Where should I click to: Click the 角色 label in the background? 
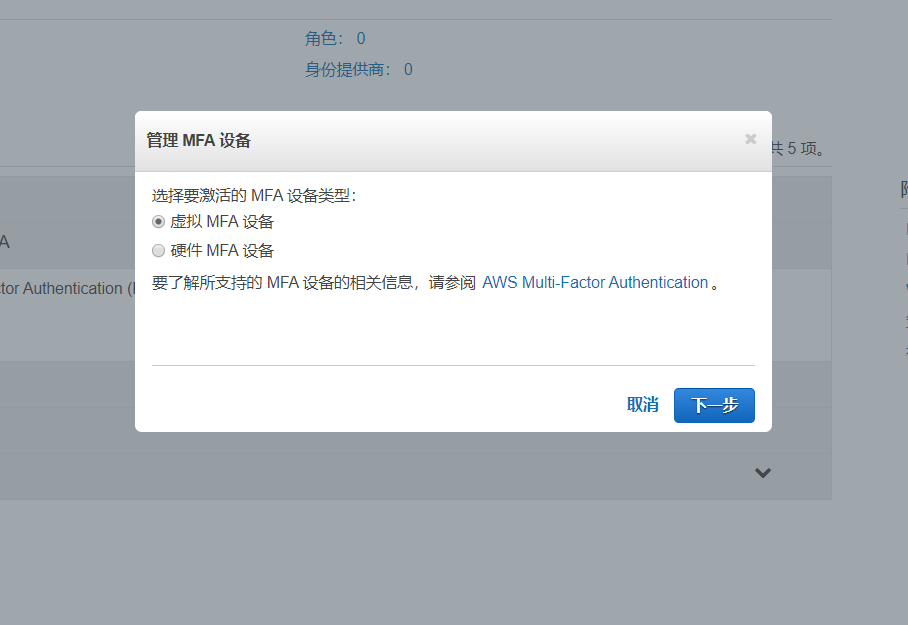click(324, 39)
